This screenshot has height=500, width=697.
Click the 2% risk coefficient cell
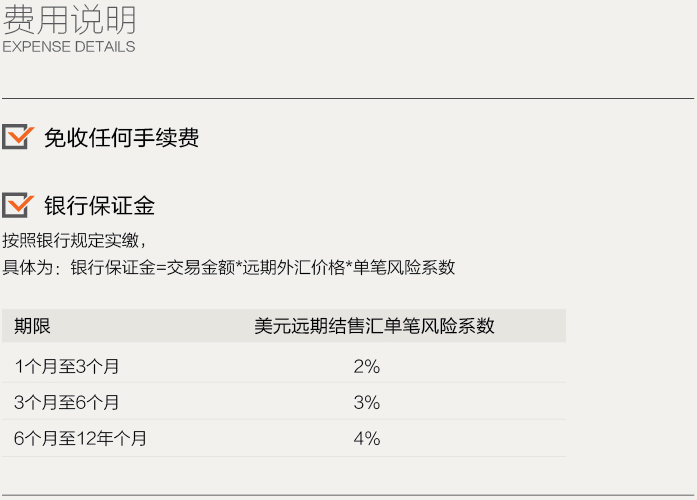click(x=367, y=367)
